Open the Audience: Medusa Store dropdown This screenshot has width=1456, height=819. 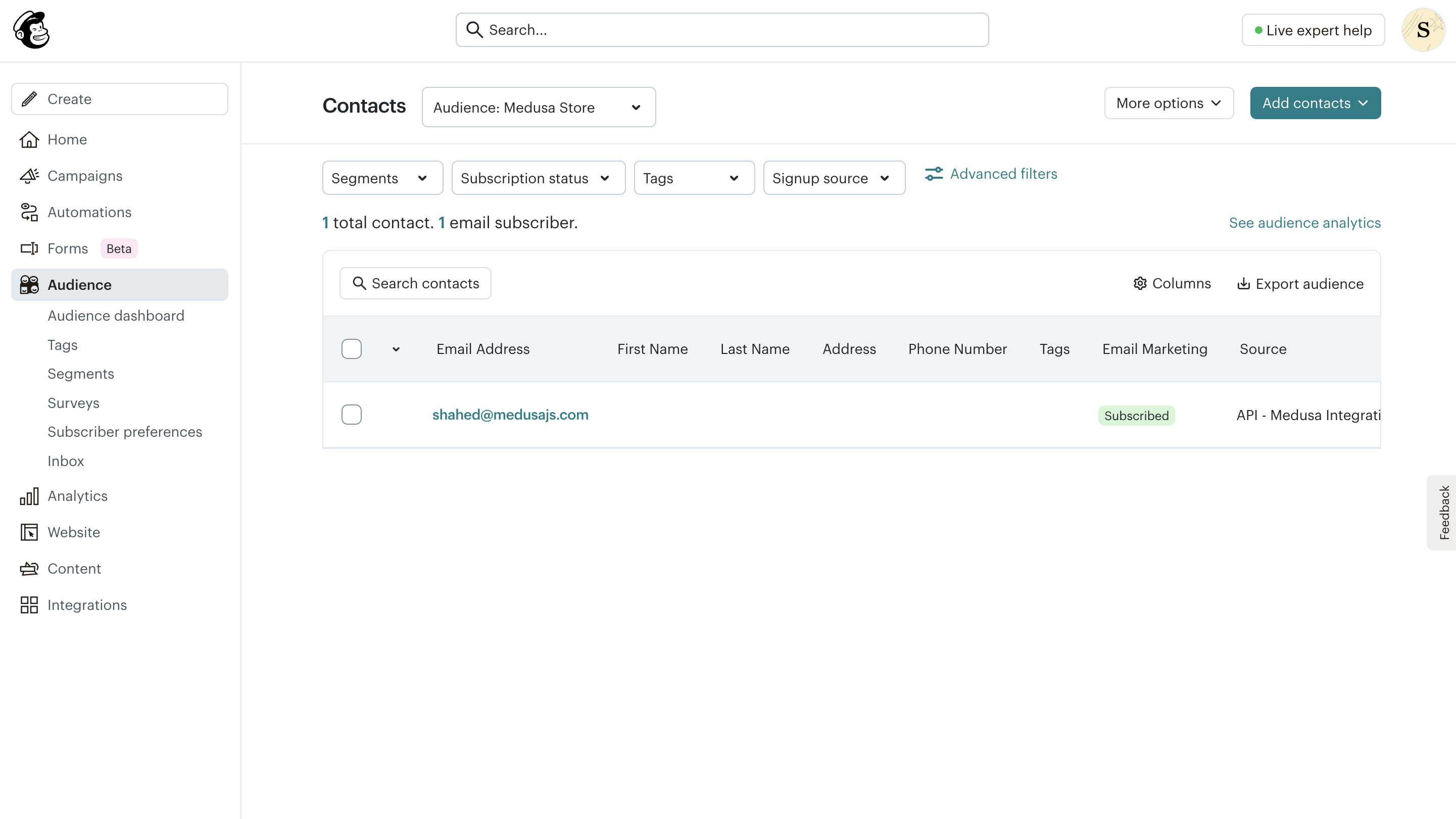[x=538, y=107]
